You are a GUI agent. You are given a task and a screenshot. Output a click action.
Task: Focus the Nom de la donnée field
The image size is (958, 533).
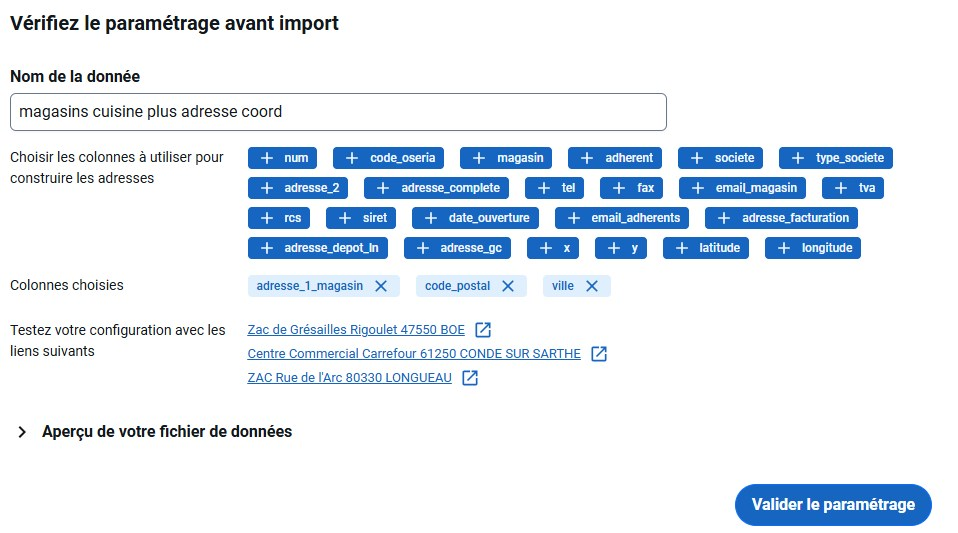click(338, 112)
